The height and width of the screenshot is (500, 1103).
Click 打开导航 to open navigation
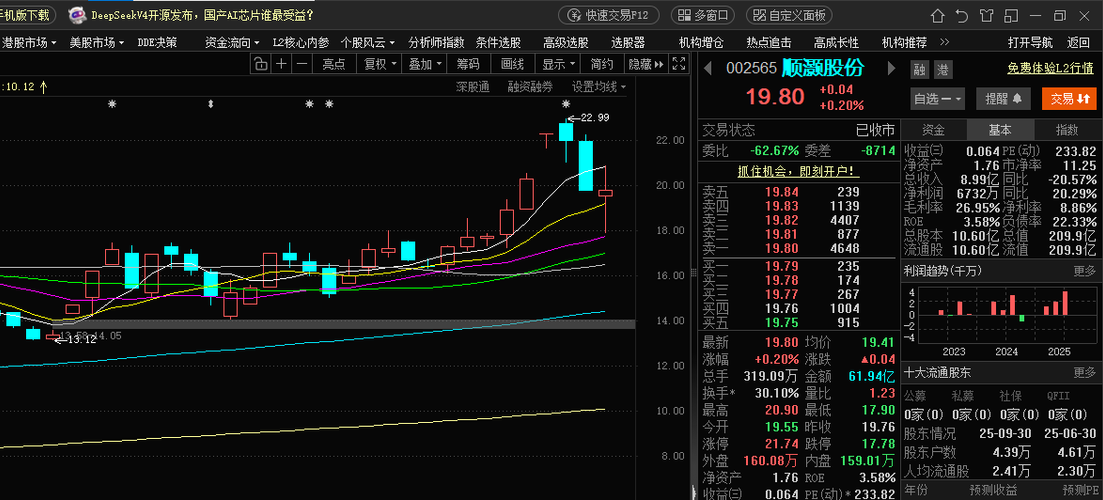pos(1031,43)
